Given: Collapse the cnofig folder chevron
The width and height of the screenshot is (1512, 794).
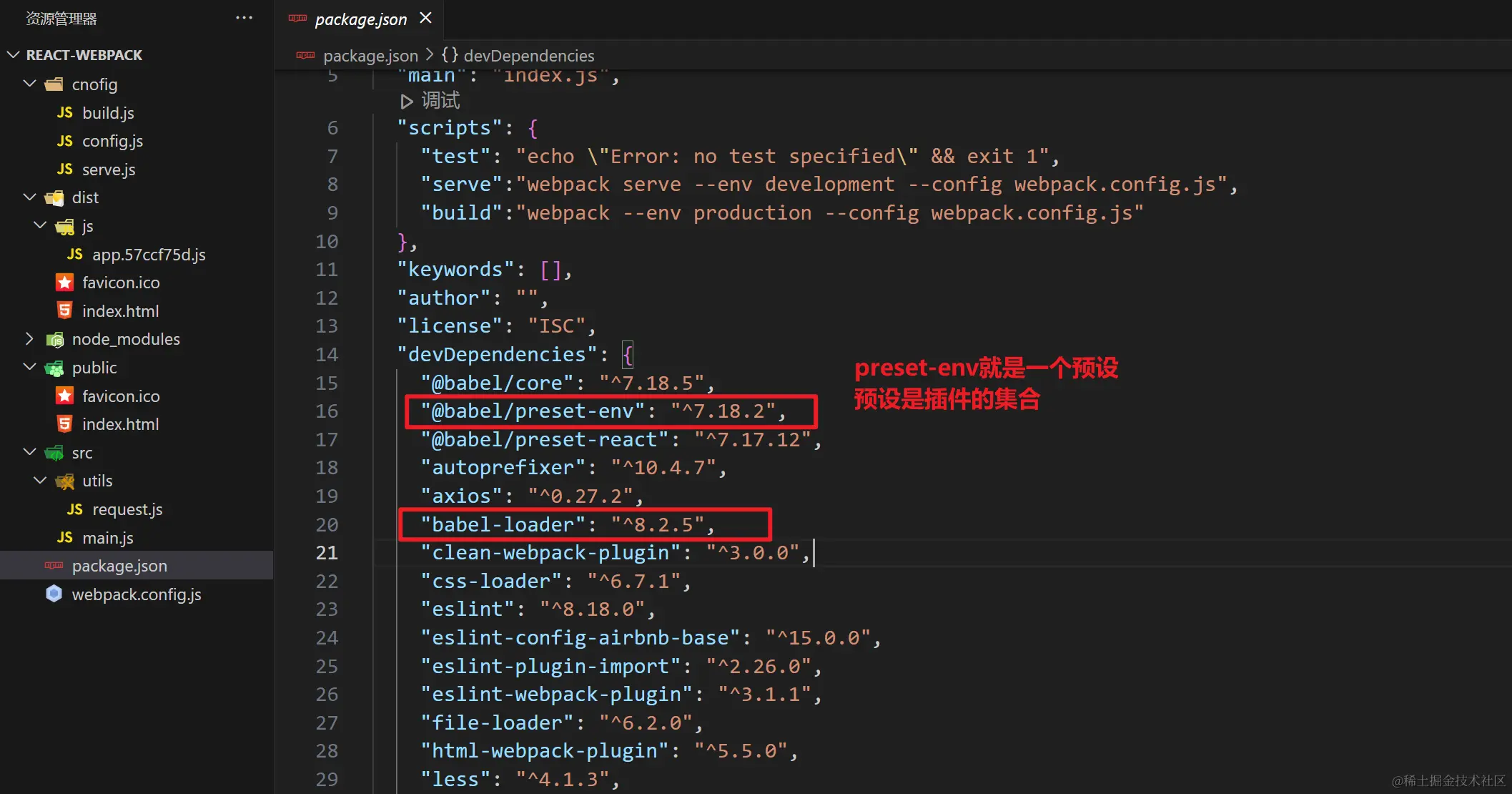Looking at the screenshot, I should click(29, 84).
